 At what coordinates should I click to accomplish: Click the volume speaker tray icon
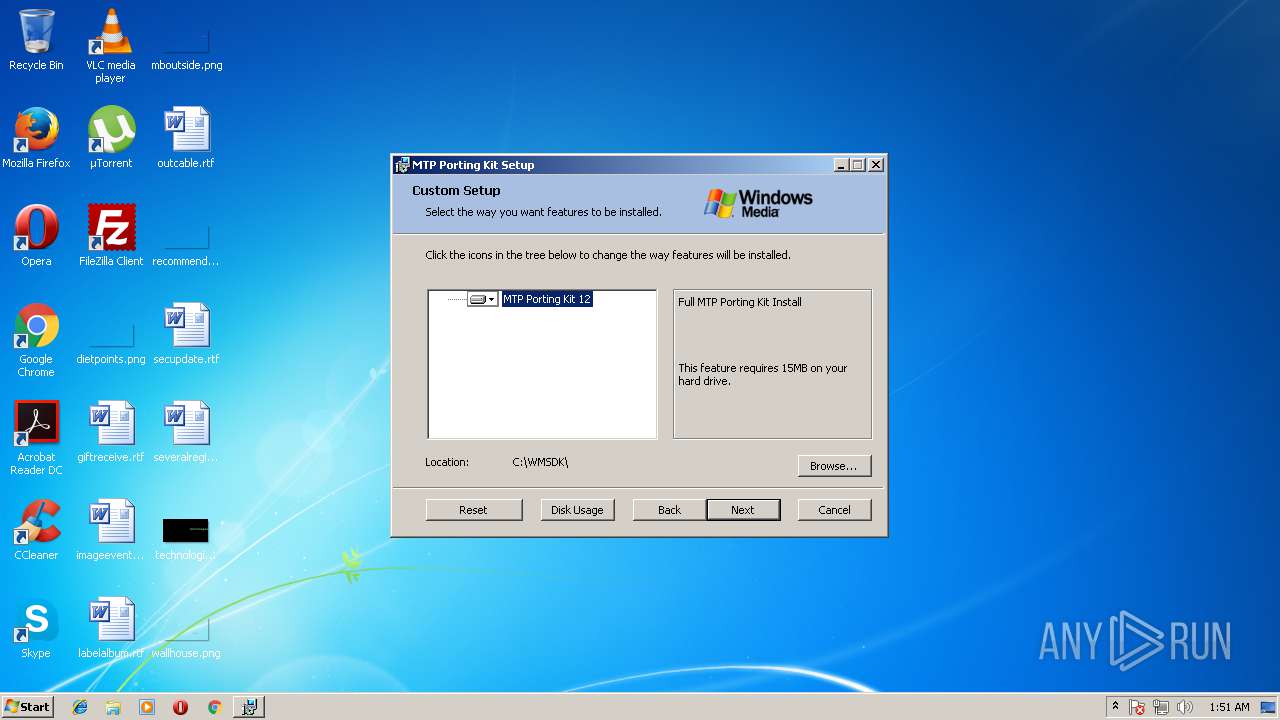click(1185, 707)
